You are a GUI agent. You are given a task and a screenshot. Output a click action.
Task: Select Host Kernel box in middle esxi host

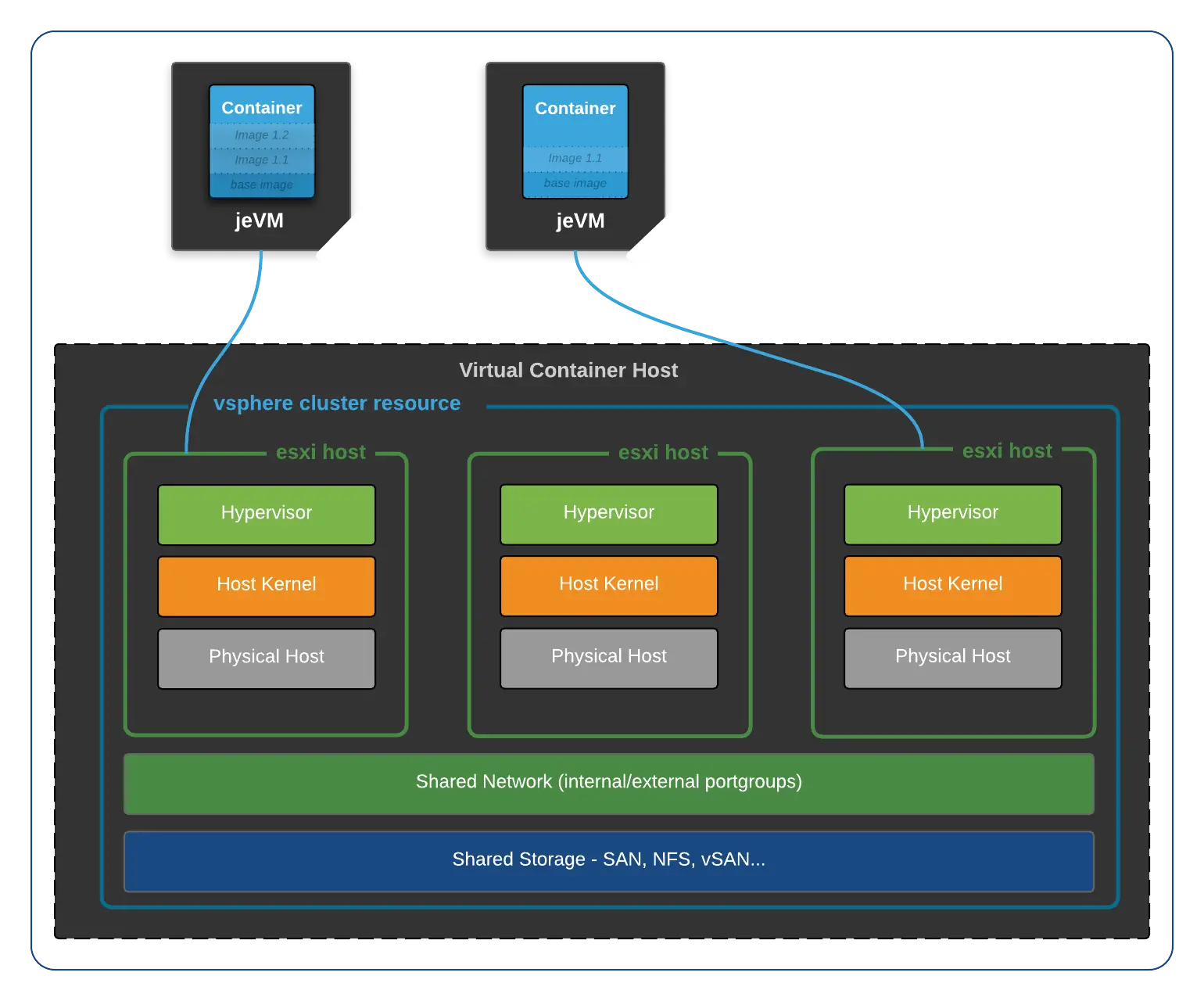(x=609, y=587)
